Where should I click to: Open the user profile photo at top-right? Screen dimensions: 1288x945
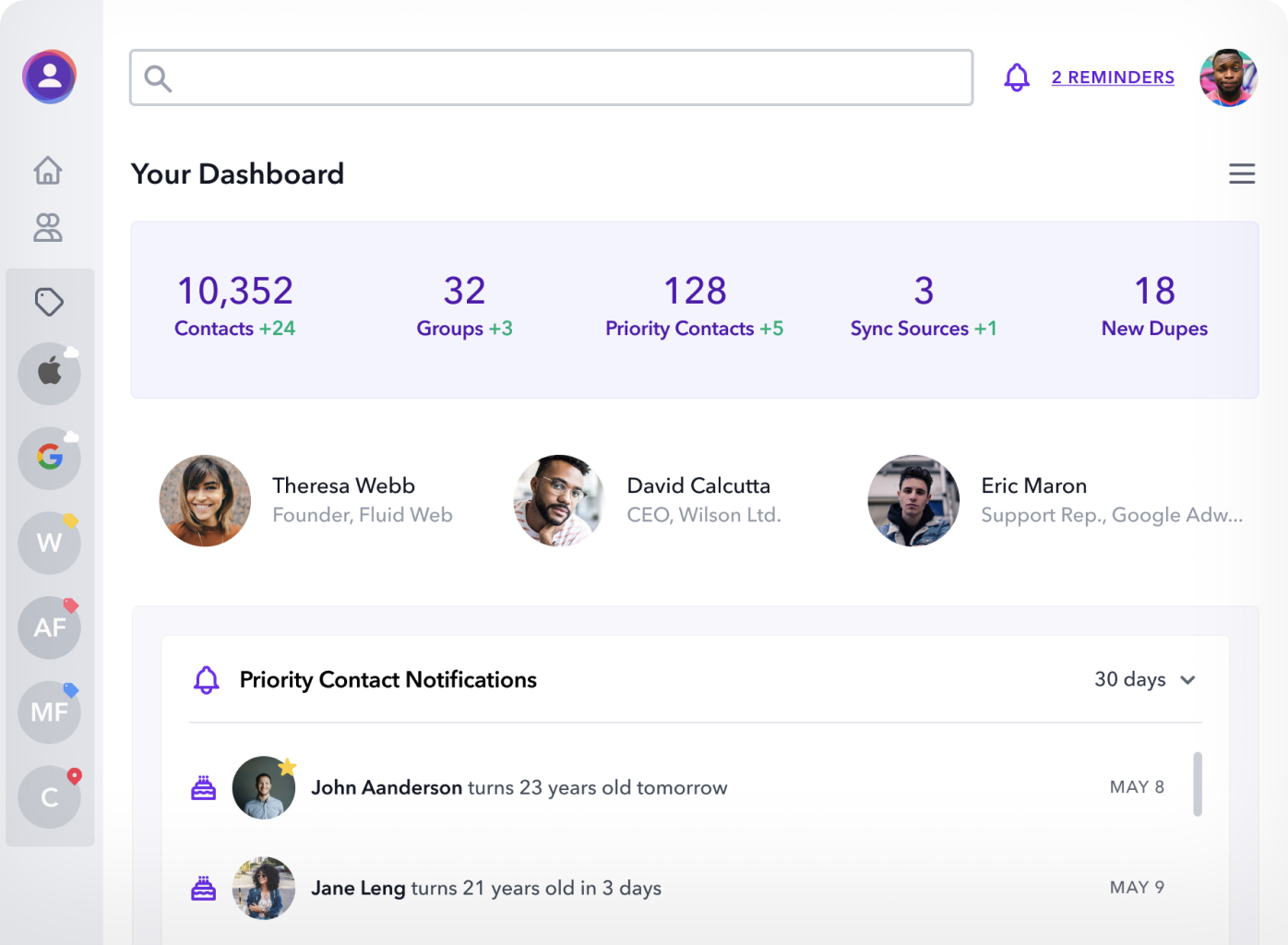[1228, 78]
